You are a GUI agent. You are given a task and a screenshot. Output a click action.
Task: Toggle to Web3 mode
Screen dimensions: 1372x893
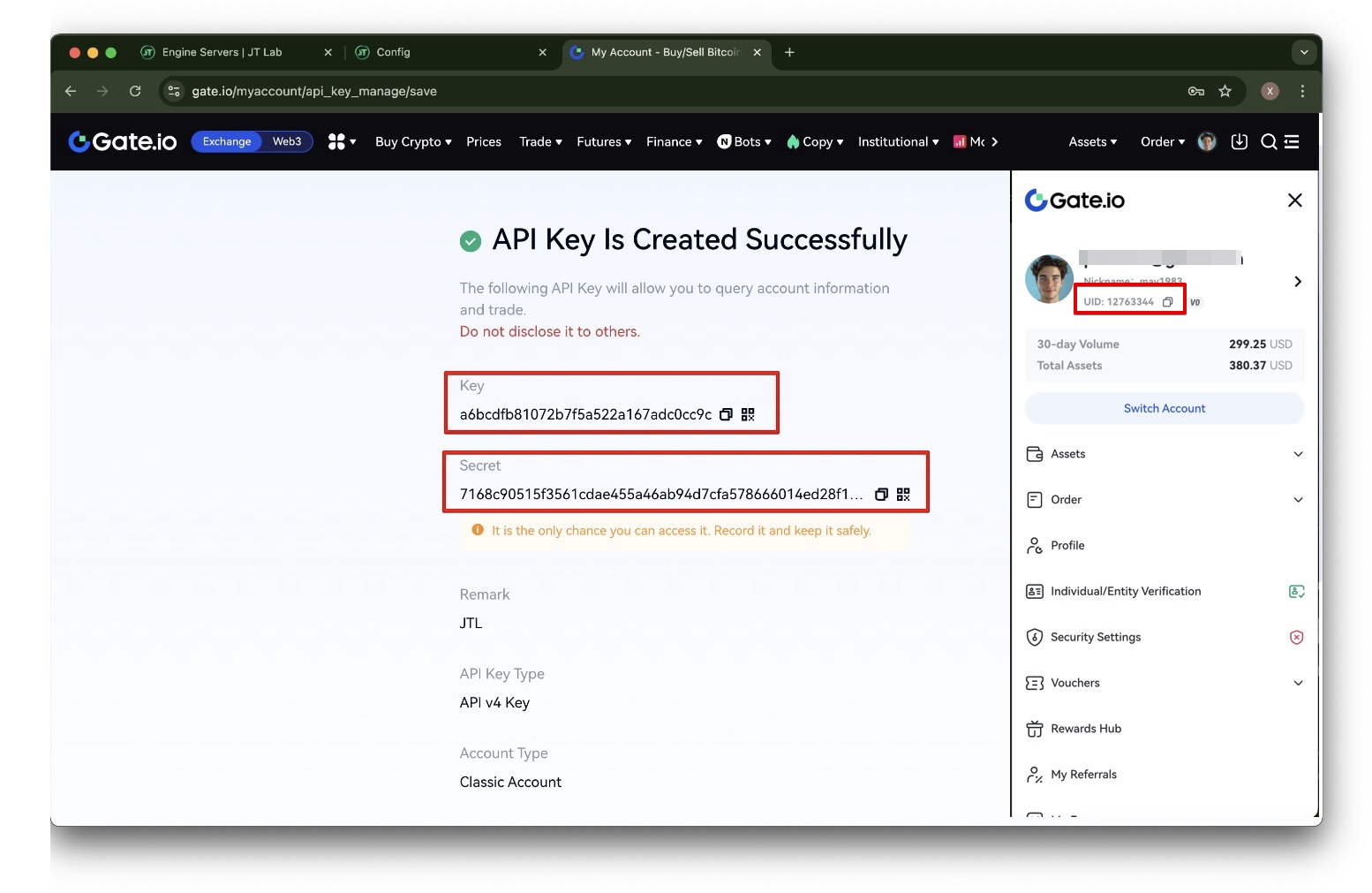click(x=287, y=141)
